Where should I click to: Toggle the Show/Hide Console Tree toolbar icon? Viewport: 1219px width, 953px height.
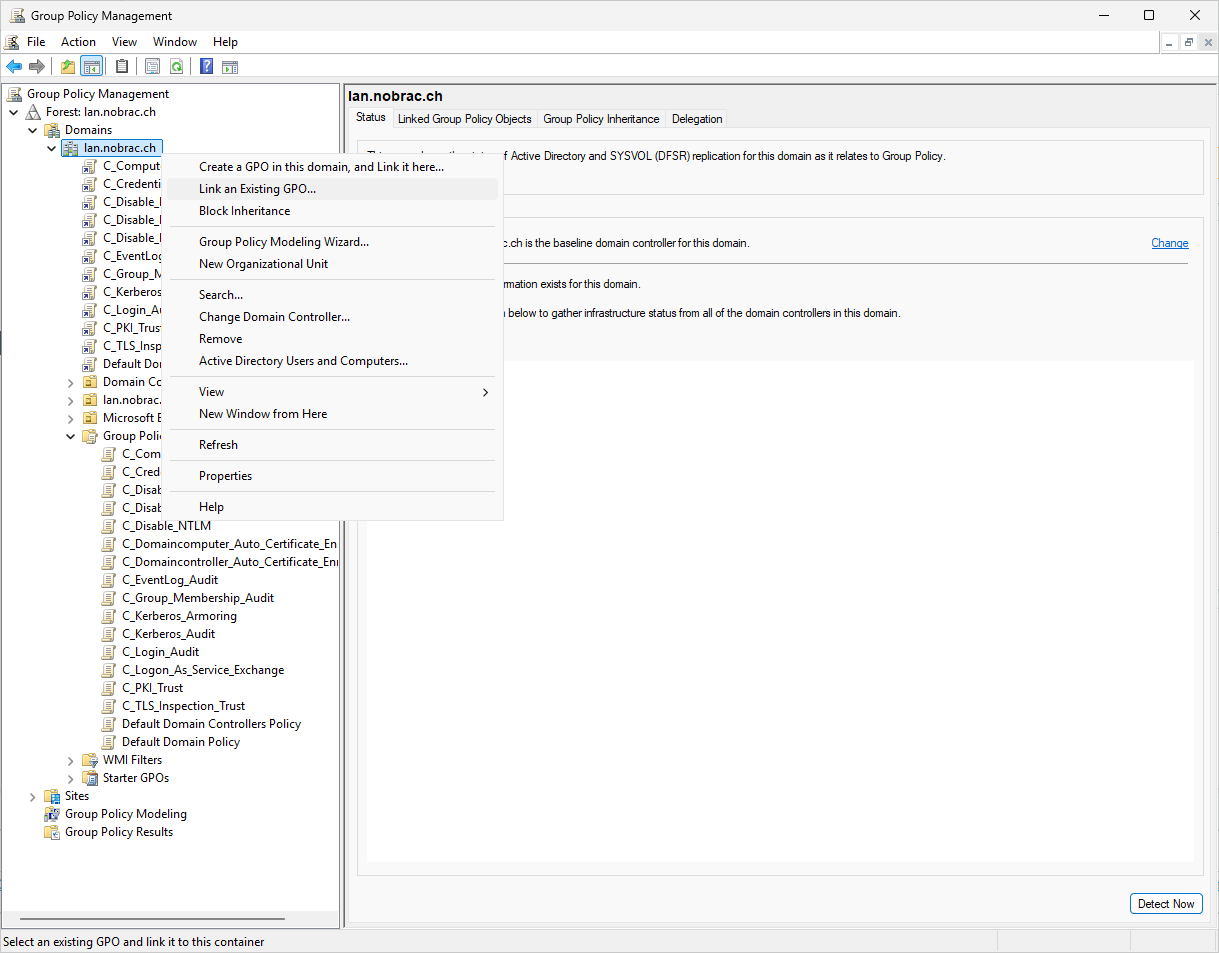tap(91, 67)
